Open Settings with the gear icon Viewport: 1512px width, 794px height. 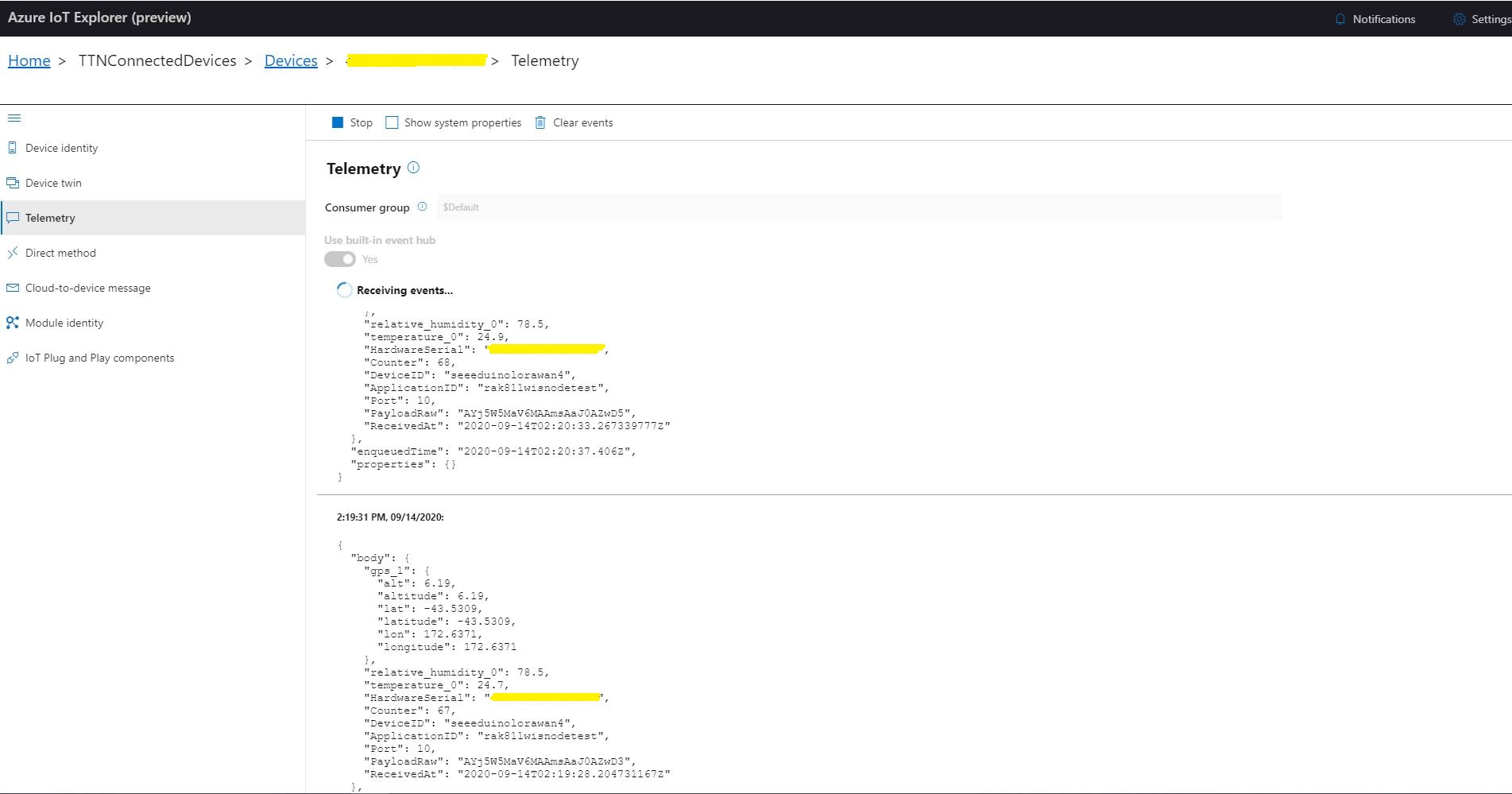point(1460,18)
